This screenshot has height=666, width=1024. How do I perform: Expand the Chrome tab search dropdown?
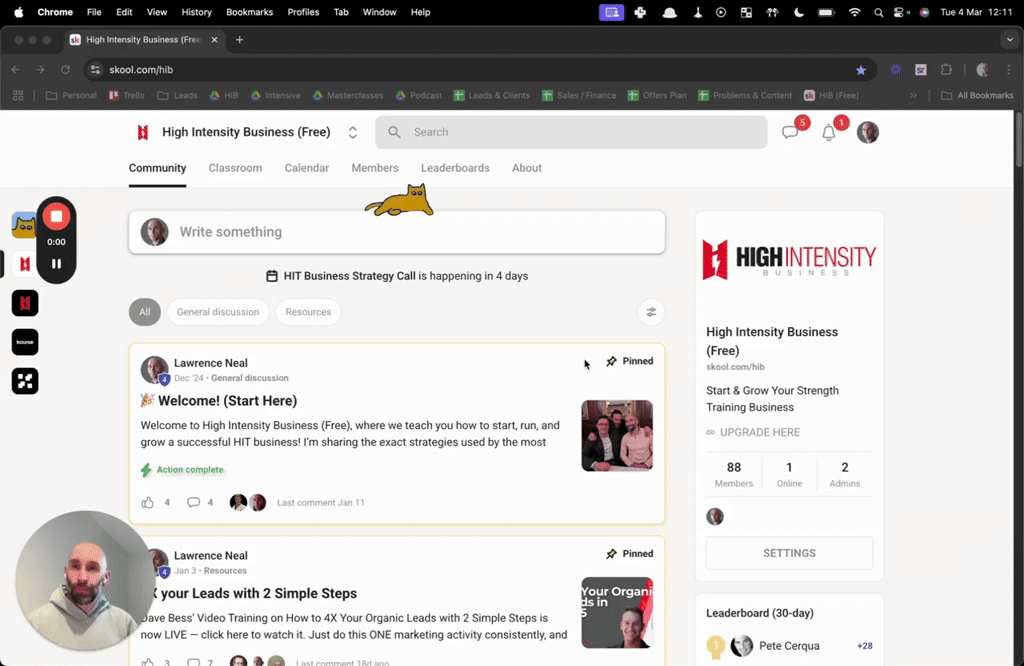click(x=1010, y=40)
